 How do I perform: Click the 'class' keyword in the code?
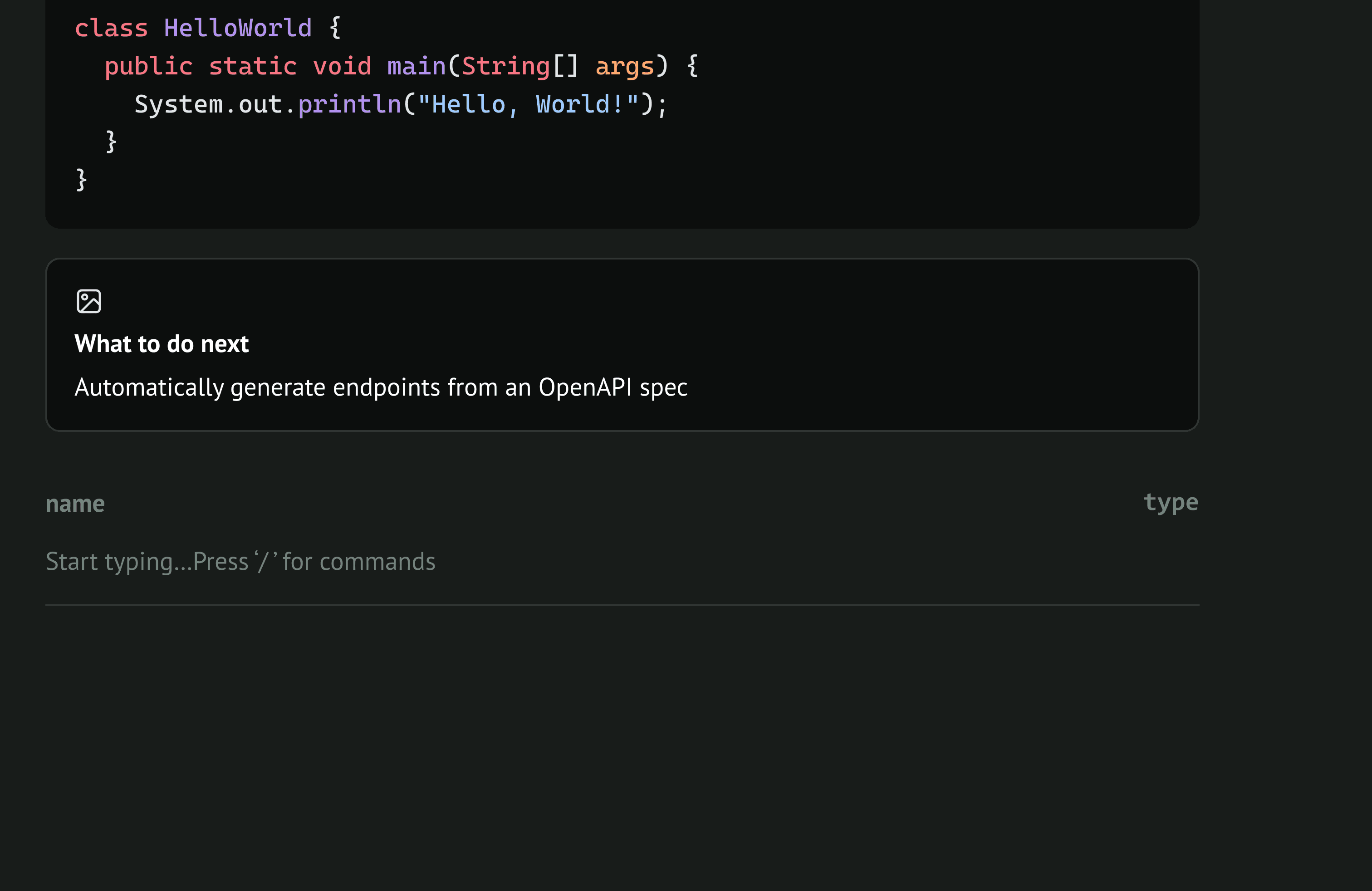coord(111,28)
